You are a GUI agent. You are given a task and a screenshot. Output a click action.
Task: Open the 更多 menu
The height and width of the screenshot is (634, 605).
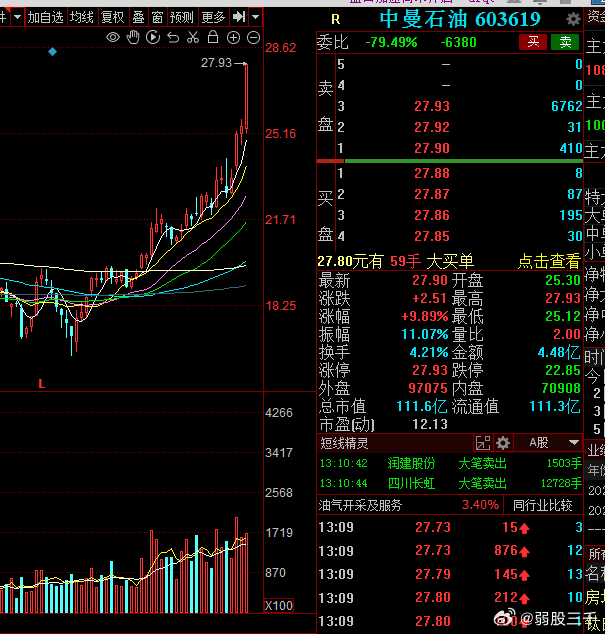tap(213, 17)
